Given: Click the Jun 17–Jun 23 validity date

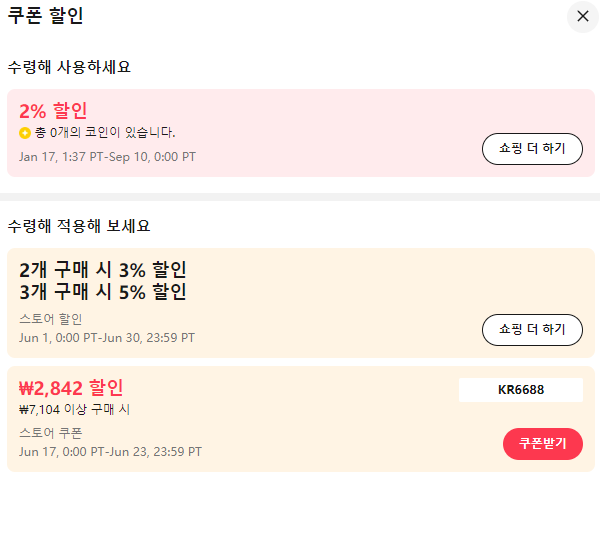Looking at the screenshot, I should (110, 452).
